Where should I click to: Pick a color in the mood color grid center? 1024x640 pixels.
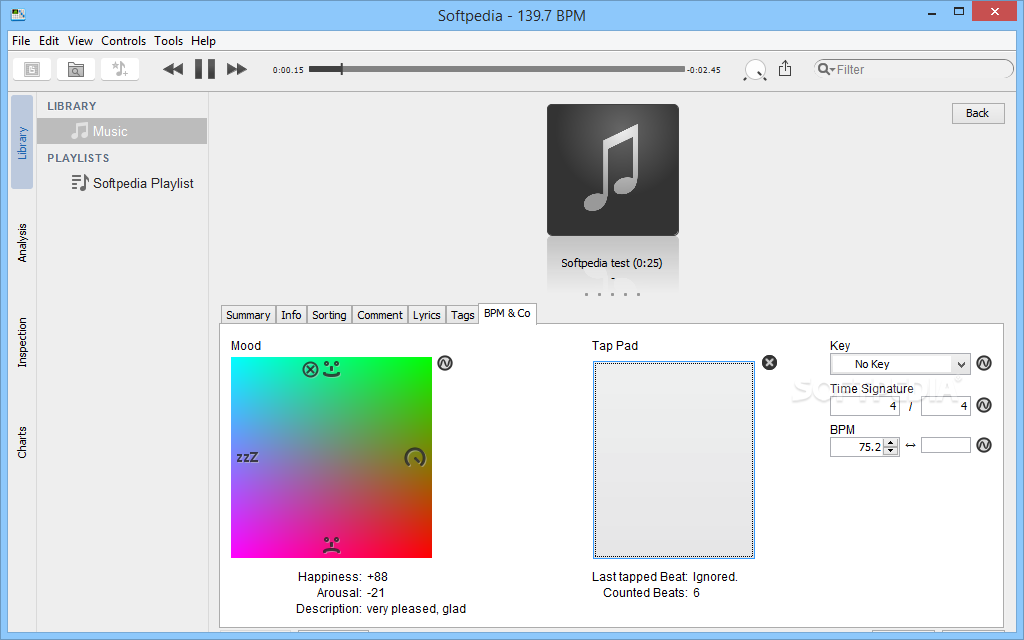tap(331, 457)
